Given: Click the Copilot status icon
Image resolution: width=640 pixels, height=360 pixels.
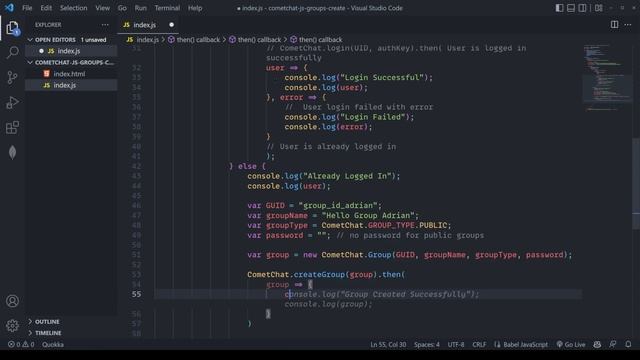Looking at the screenshot, I should pyautogui.click(x=597, y=344).
